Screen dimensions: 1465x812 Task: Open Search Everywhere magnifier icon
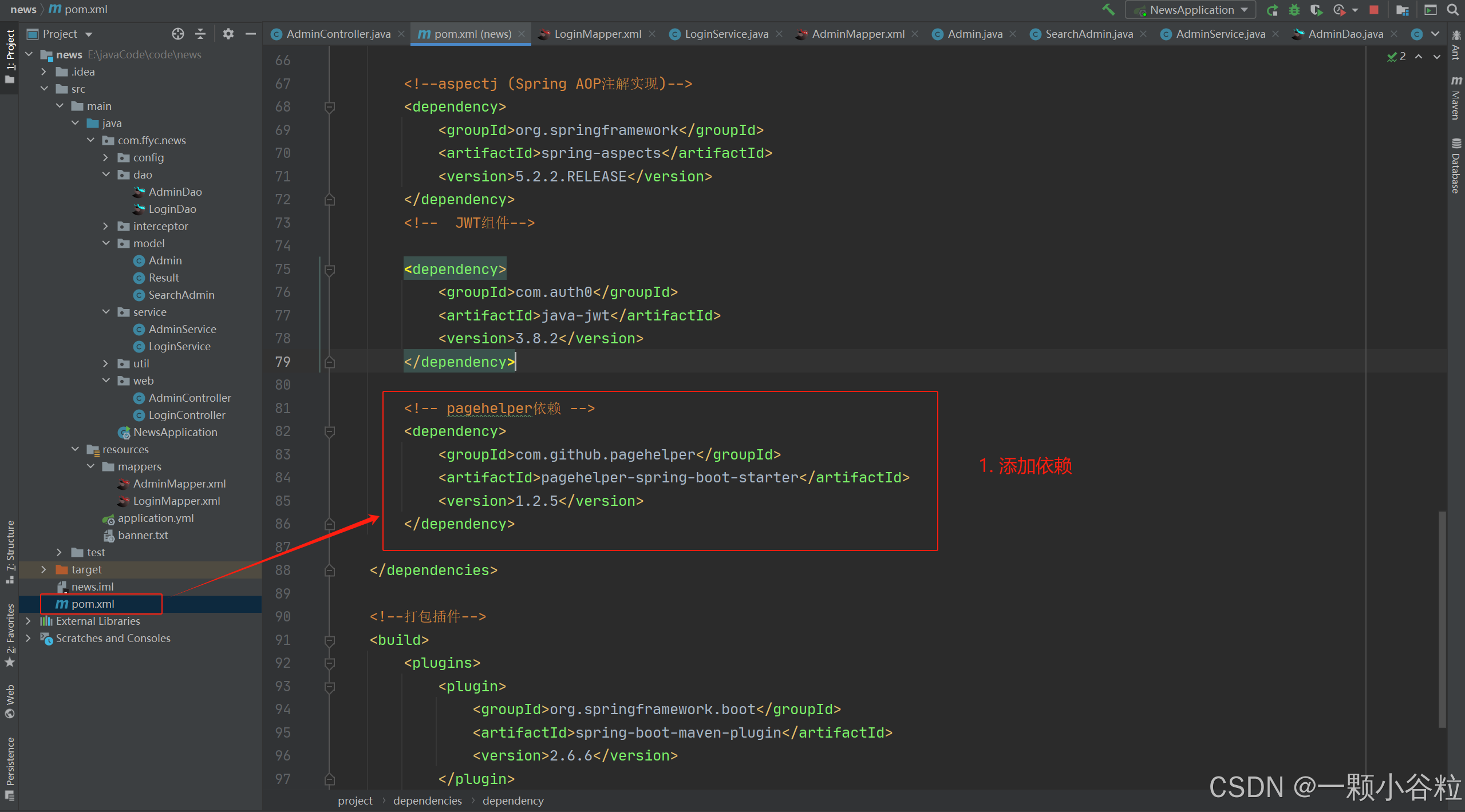pyautogui.click(x=1452, y=10)
